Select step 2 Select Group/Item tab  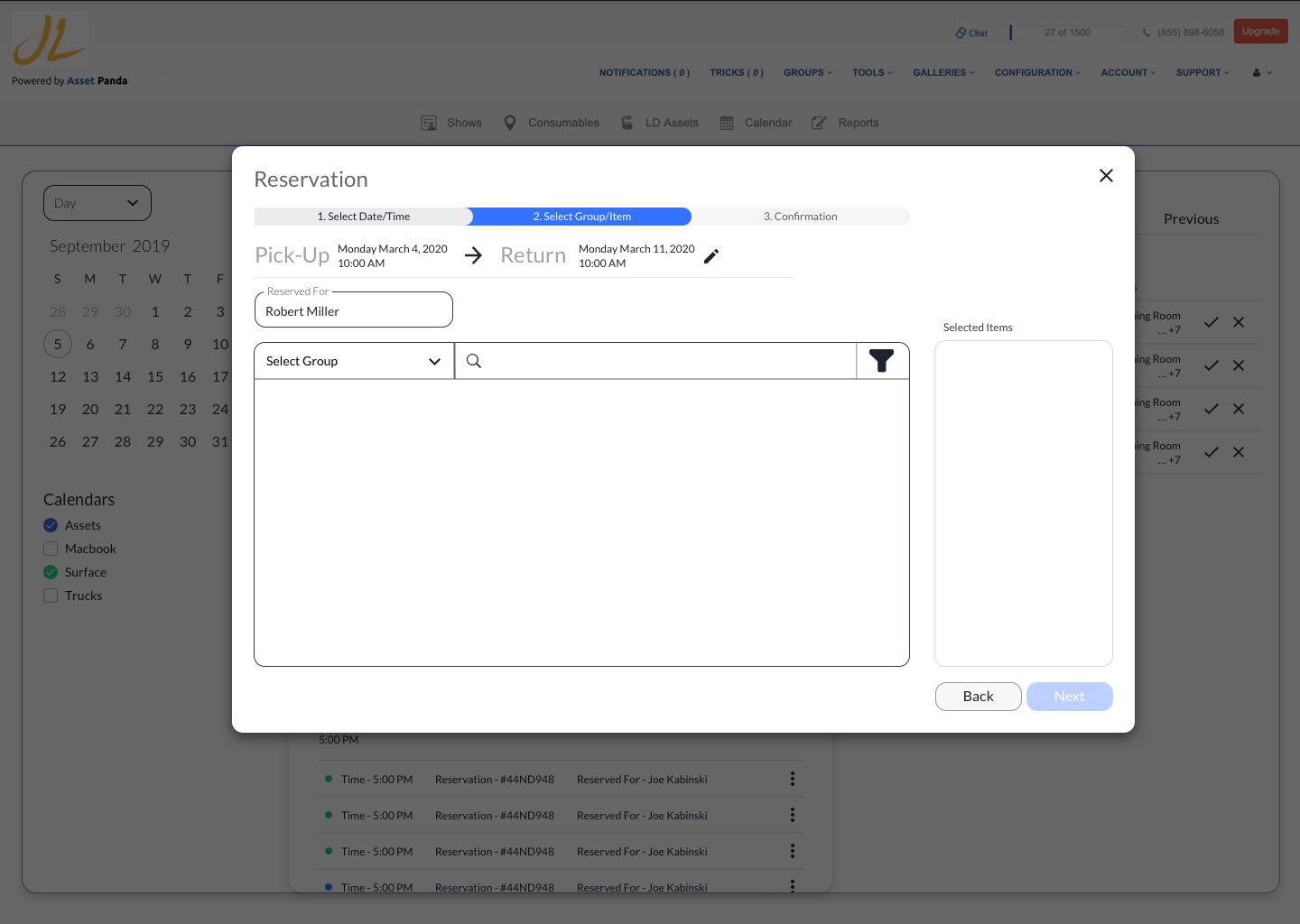click(581, 217)
